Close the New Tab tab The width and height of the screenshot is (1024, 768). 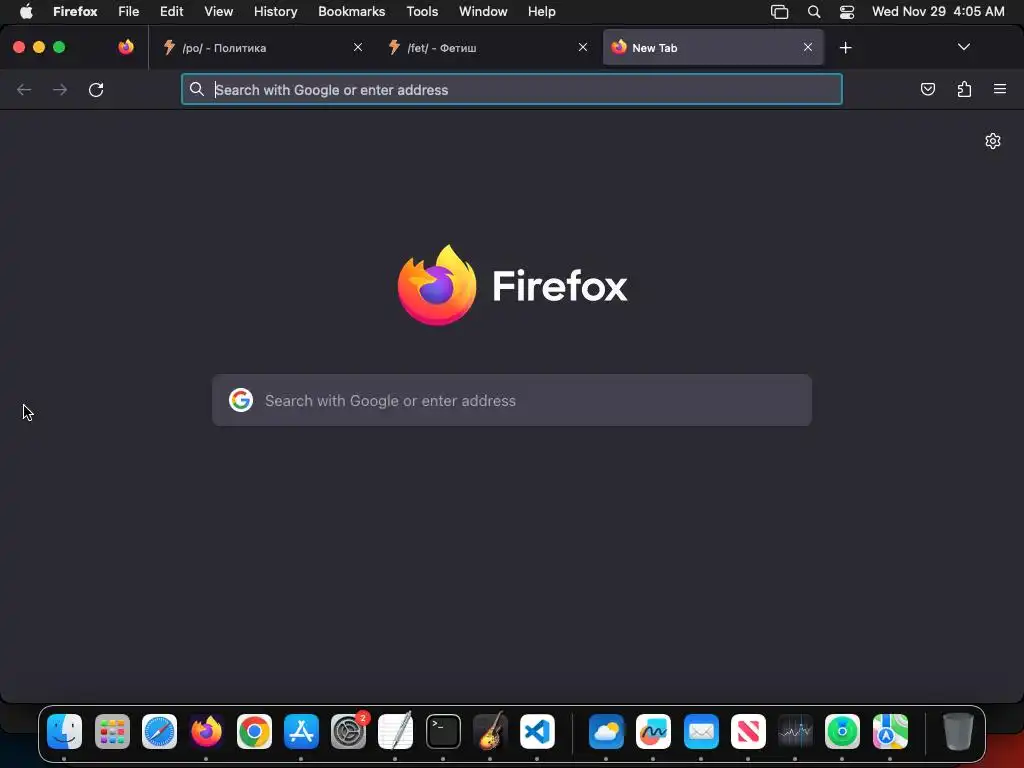(x=808, y=48)
